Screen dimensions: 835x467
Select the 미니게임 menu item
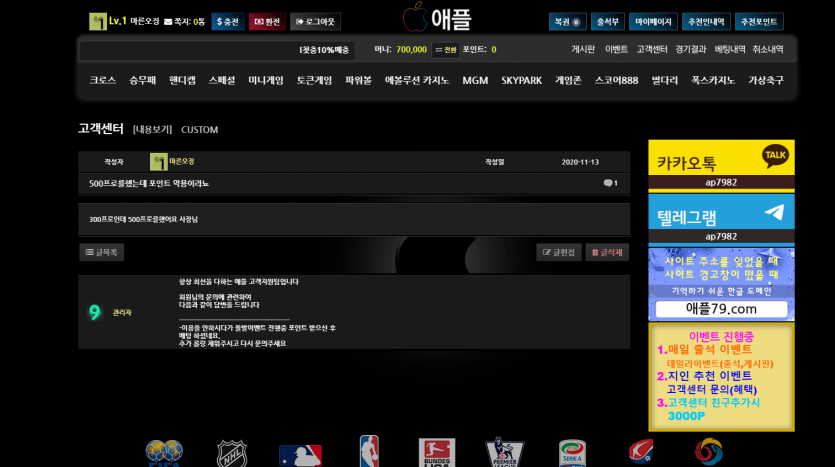pos(266,80)
